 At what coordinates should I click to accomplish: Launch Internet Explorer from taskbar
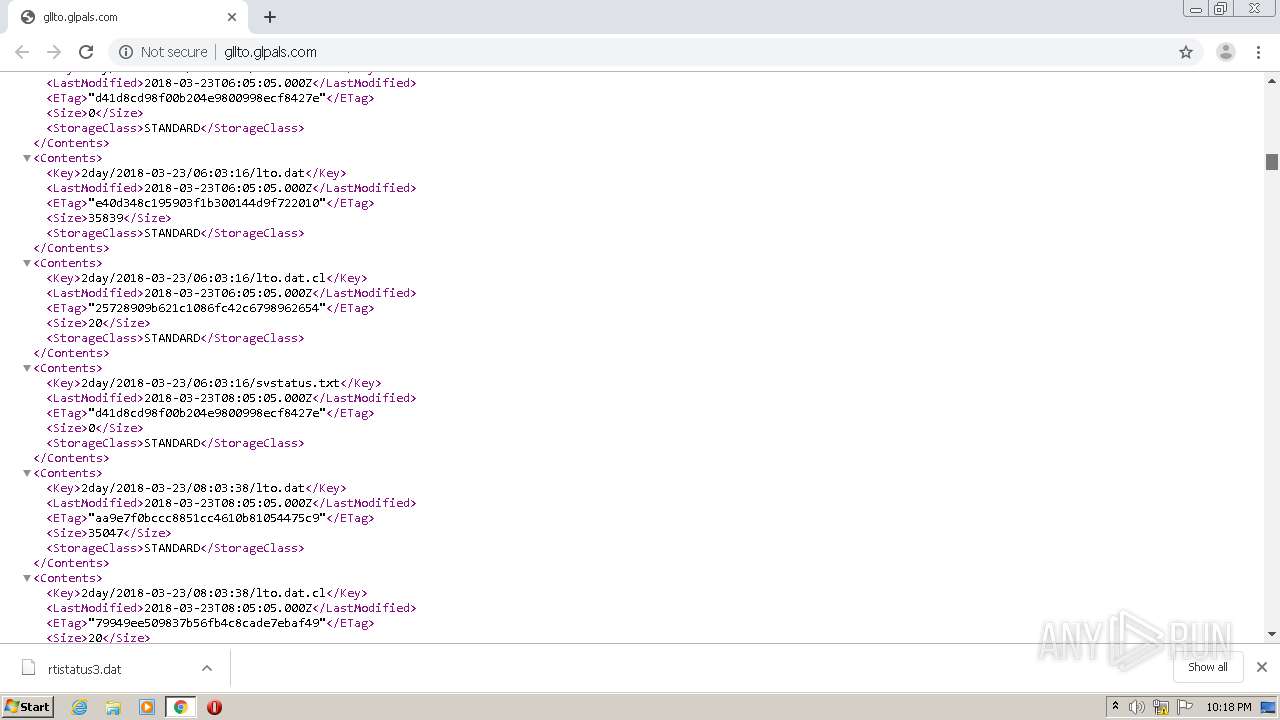(x=79, y=707)
